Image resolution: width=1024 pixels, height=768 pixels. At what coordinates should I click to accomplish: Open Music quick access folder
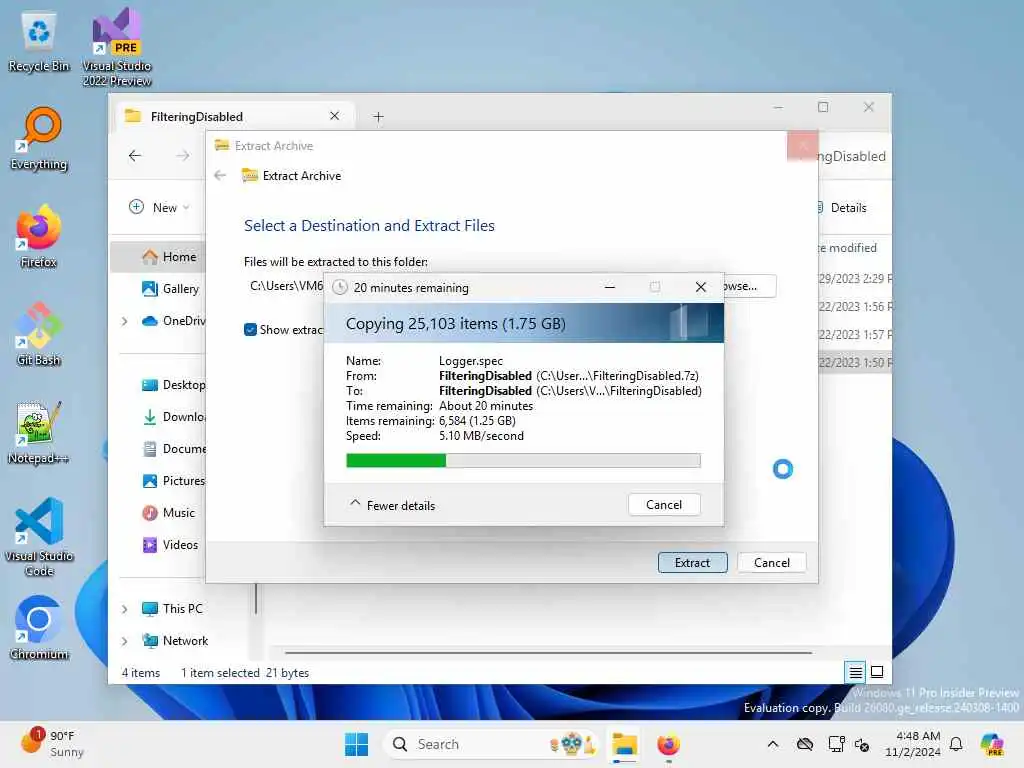click(168, 513)
